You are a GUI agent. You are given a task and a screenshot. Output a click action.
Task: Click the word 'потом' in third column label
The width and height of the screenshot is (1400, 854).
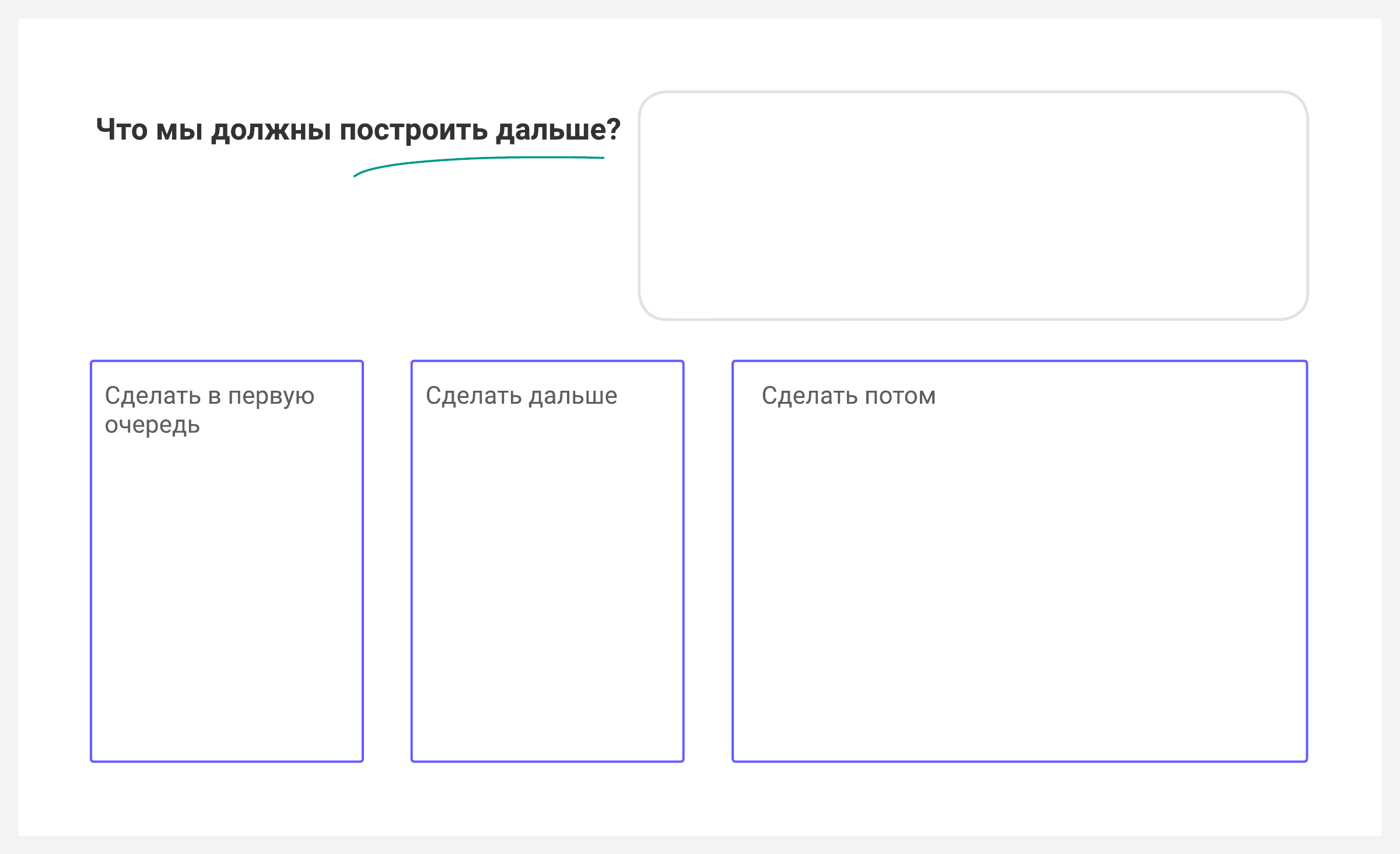900,396
